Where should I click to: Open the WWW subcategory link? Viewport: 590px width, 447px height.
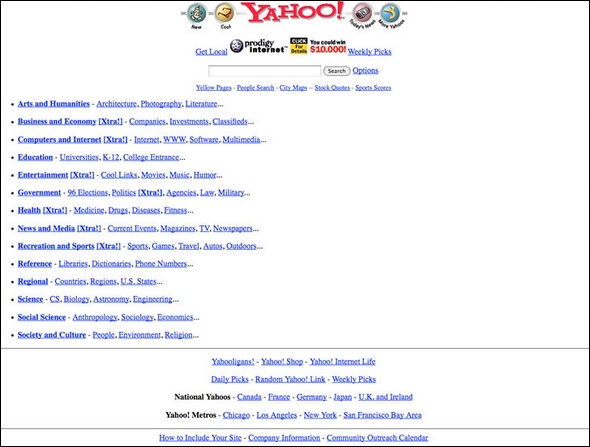tap(174, 140)
